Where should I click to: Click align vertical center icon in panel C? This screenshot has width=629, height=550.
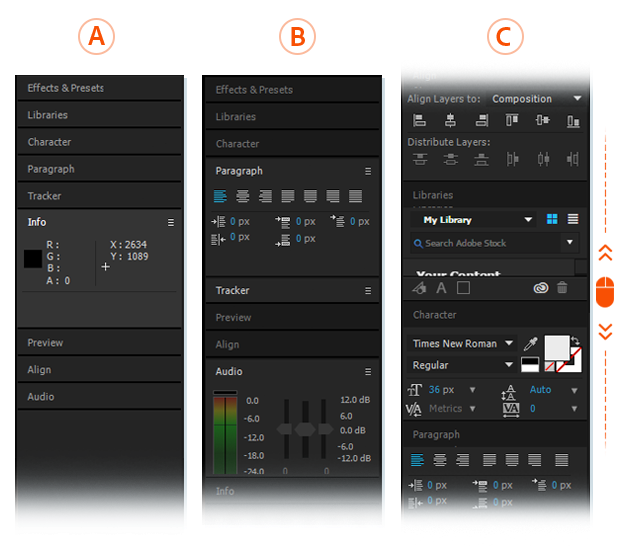click(543, 120)
